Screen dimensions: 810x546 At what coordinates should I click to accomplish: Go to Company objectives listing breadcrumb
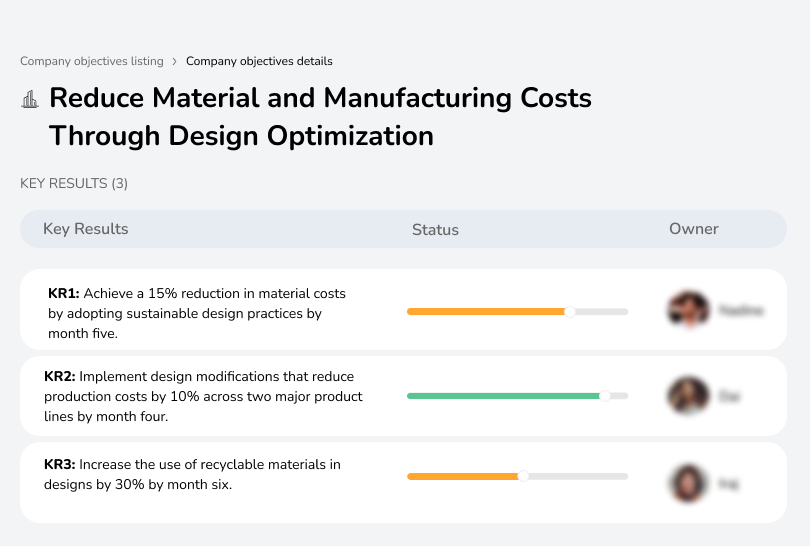[92, 61]
